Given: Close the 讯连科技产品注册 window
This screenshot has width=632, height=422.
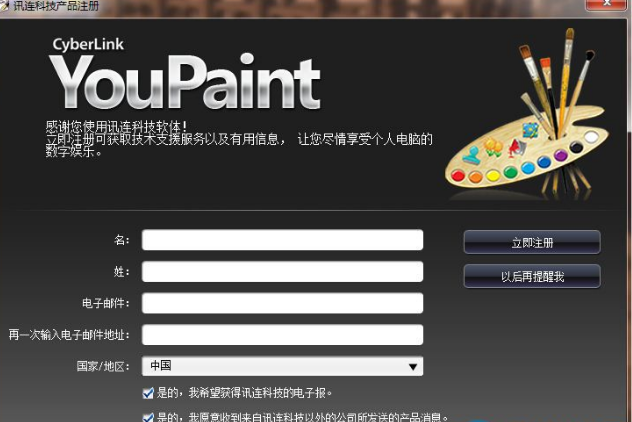Looking at the screenshot, I should (607, 4).
